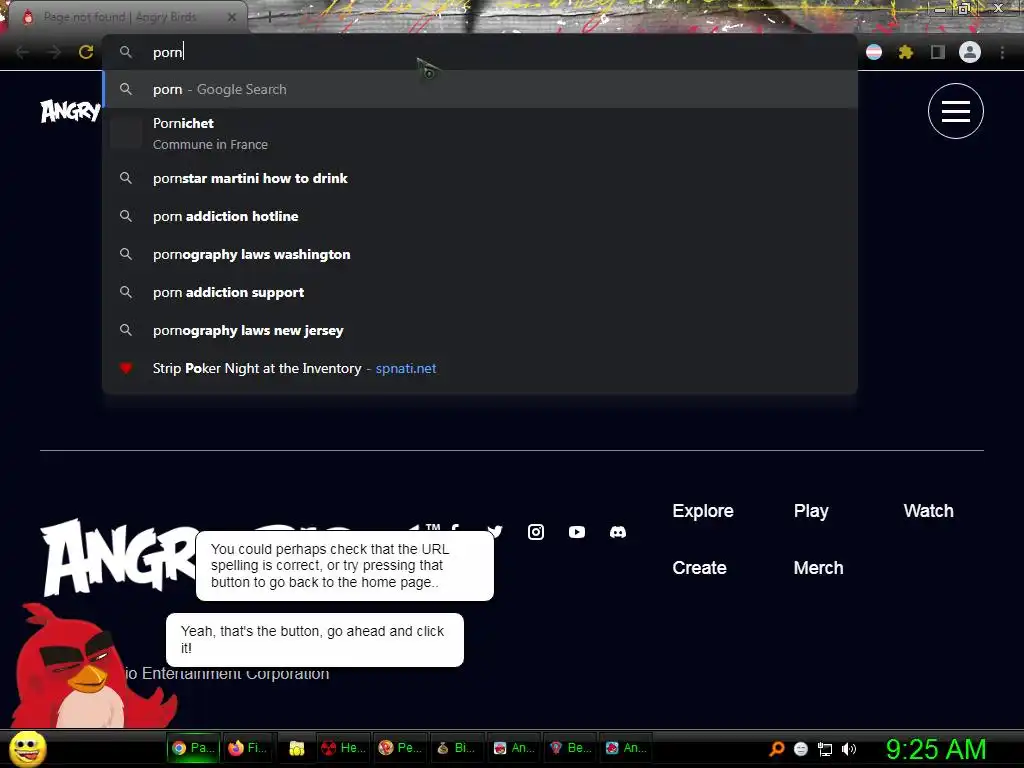
Task: Click the Angry Birds logo in page header
Action: coord(71,111)
